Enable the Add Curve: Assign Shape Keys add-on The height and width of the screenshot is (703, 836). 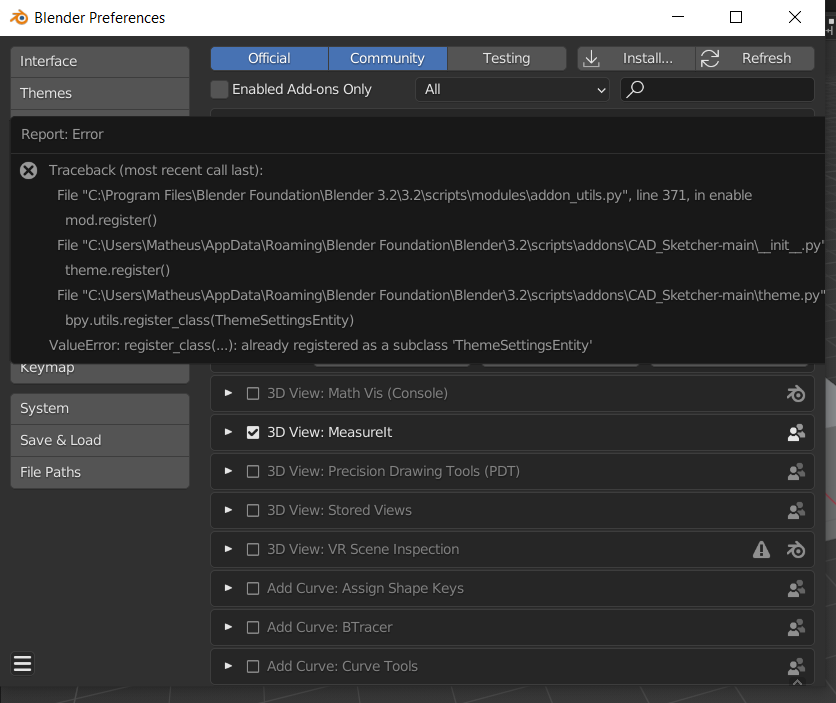tap(253, 588)
